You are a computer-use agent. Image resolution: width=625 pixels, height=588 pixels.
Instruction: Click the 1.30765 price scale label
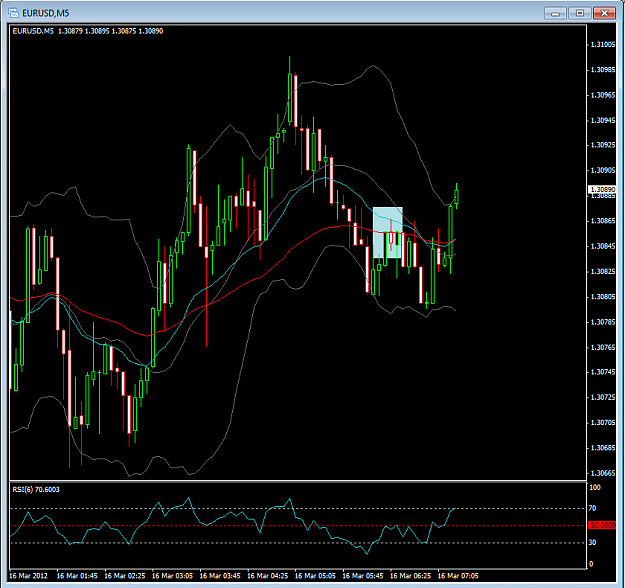click(x=603, y=347)
